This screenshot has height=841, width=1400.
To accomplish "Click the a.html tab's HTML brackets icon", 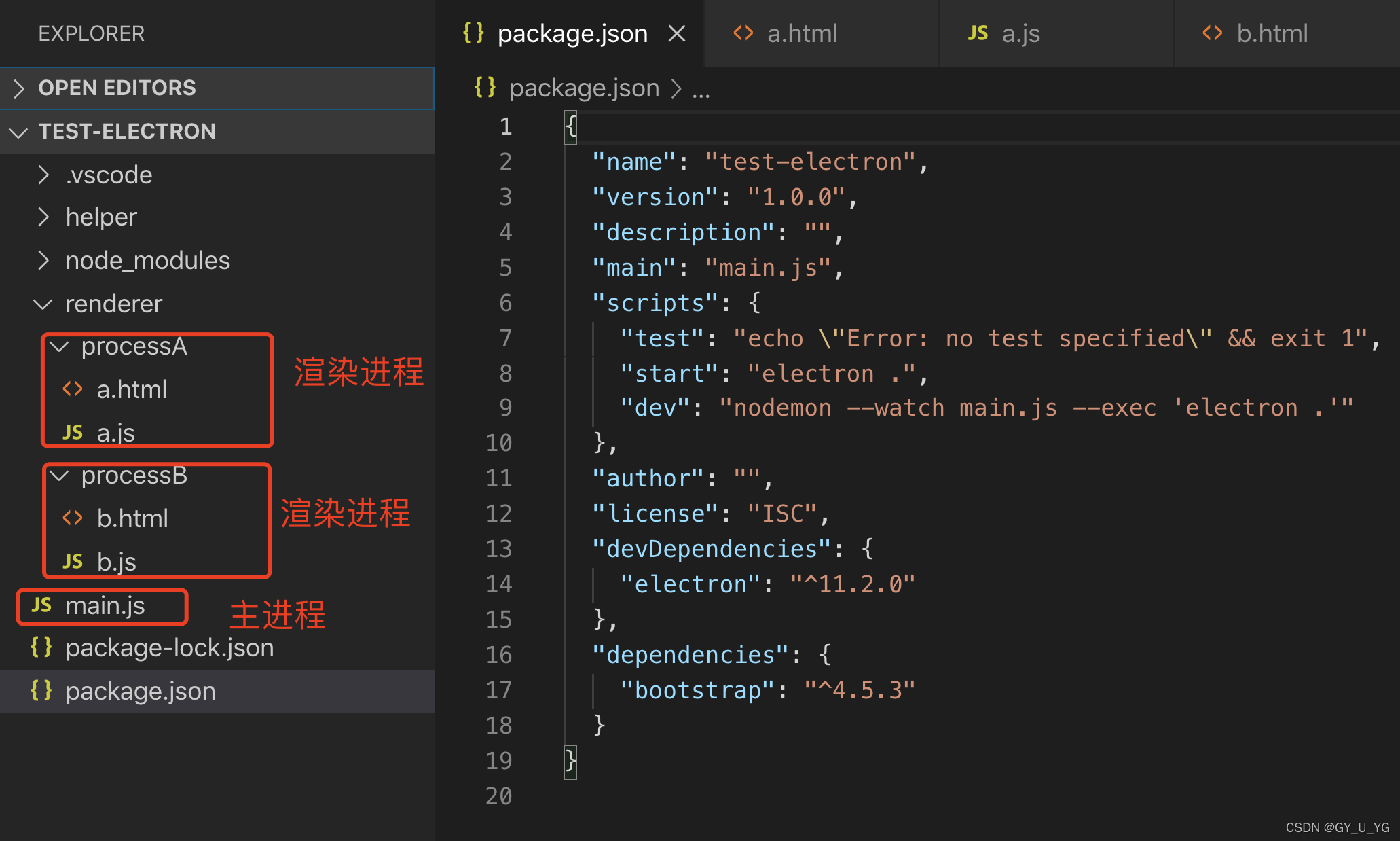I will (743, 33).
